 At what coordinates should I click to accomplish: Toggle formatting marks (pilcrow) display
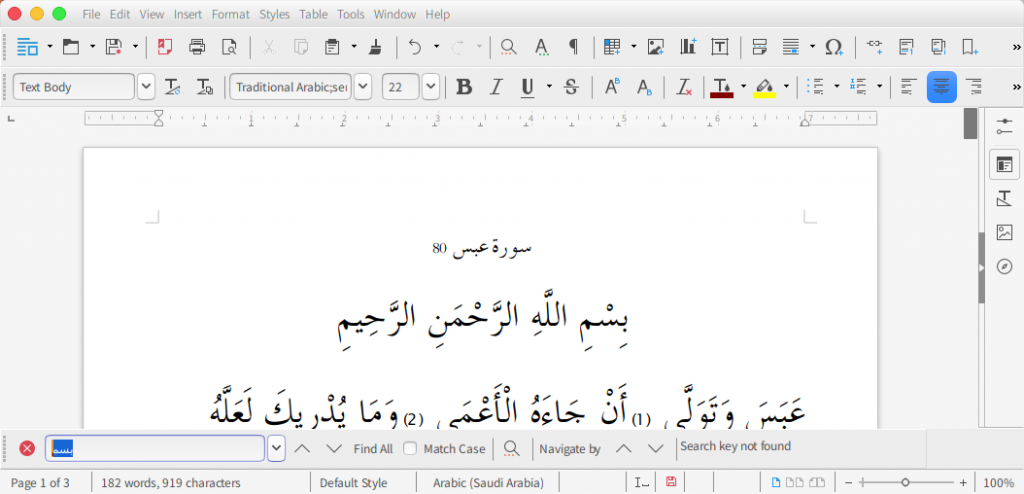click(573, 46)
